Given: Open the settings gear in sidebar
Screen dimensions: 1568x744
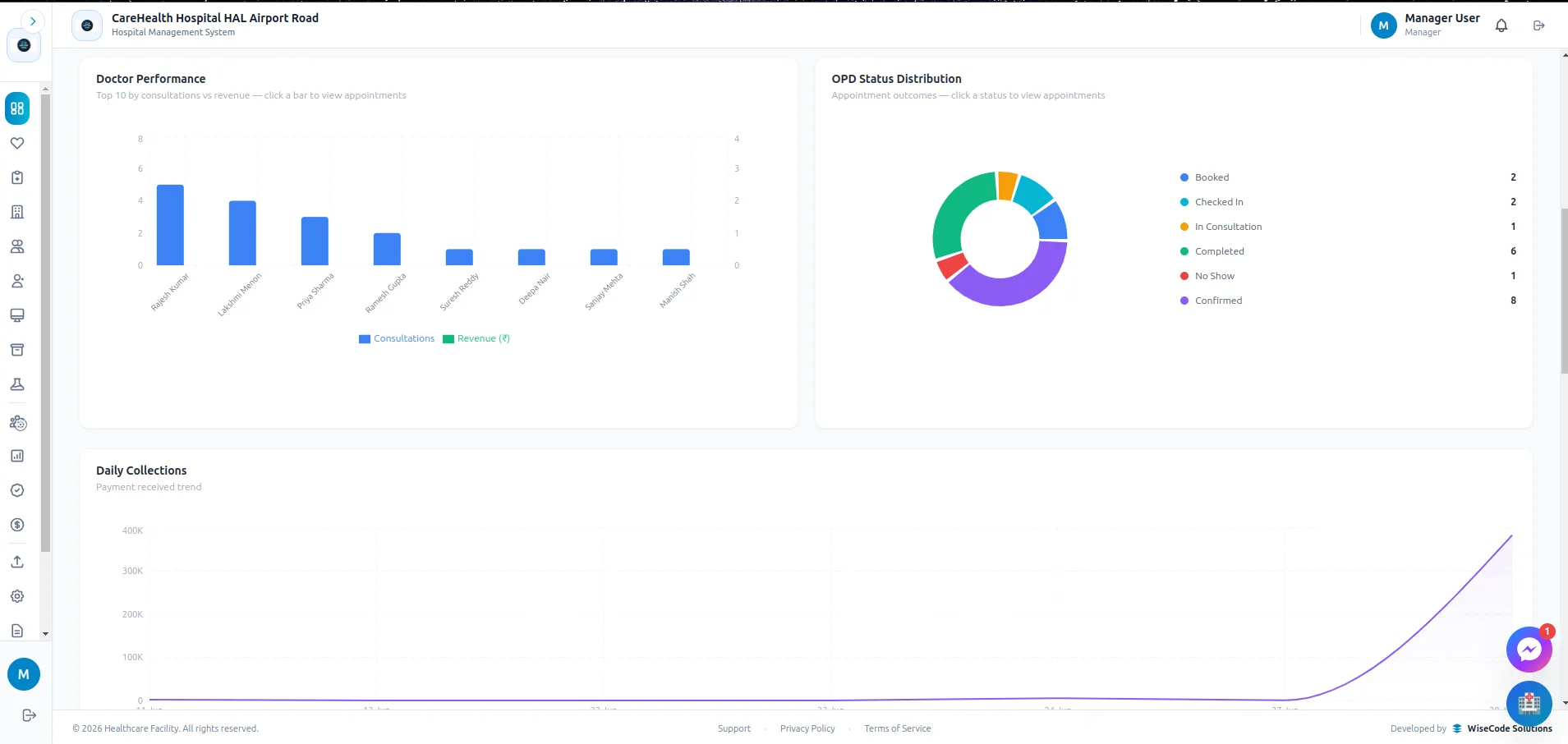Looking at the screenshot, I should click(x=17, y=596).
